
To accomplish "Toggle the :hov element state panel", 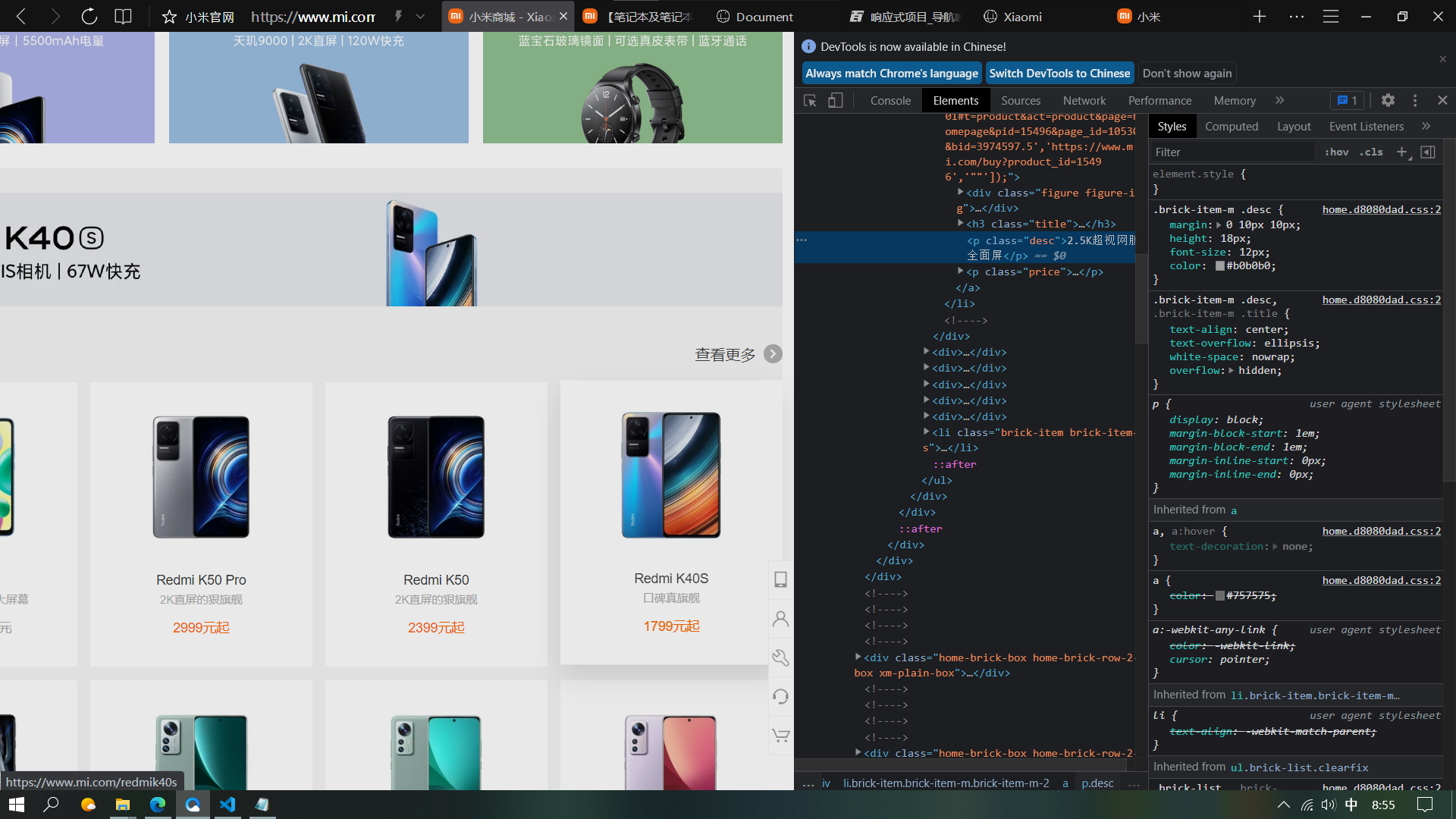I will pyautogui.click(x=1336, y=152).
